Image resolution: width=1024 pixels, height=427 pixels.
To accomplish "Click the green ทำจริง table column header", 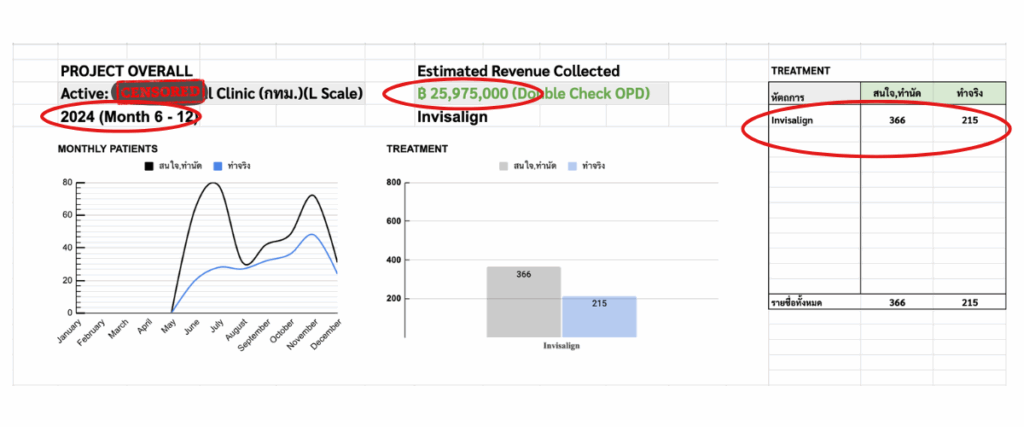I will tap(969, 92).
